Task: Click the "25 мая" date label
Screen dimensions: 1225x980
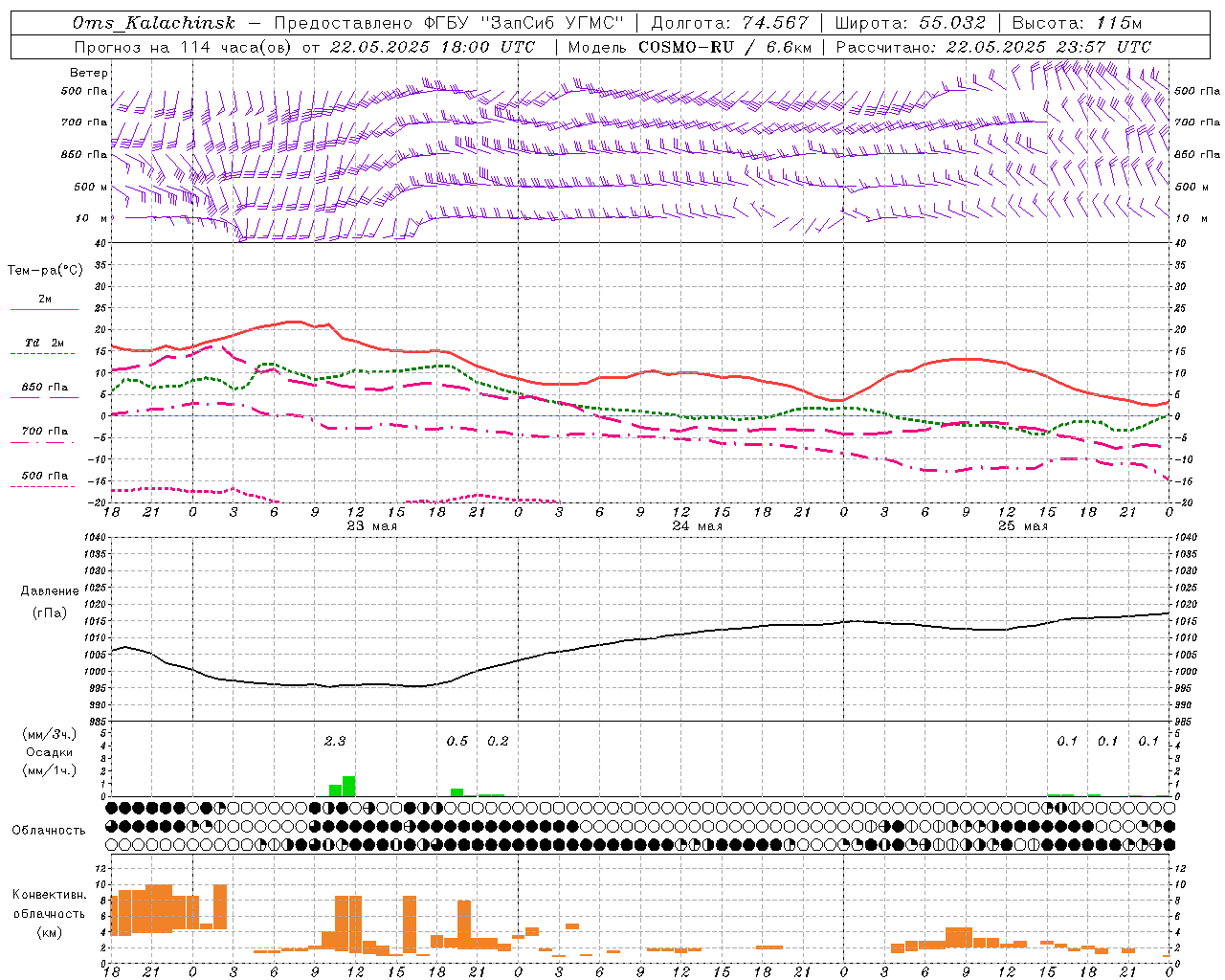Action: (1022, 526)
